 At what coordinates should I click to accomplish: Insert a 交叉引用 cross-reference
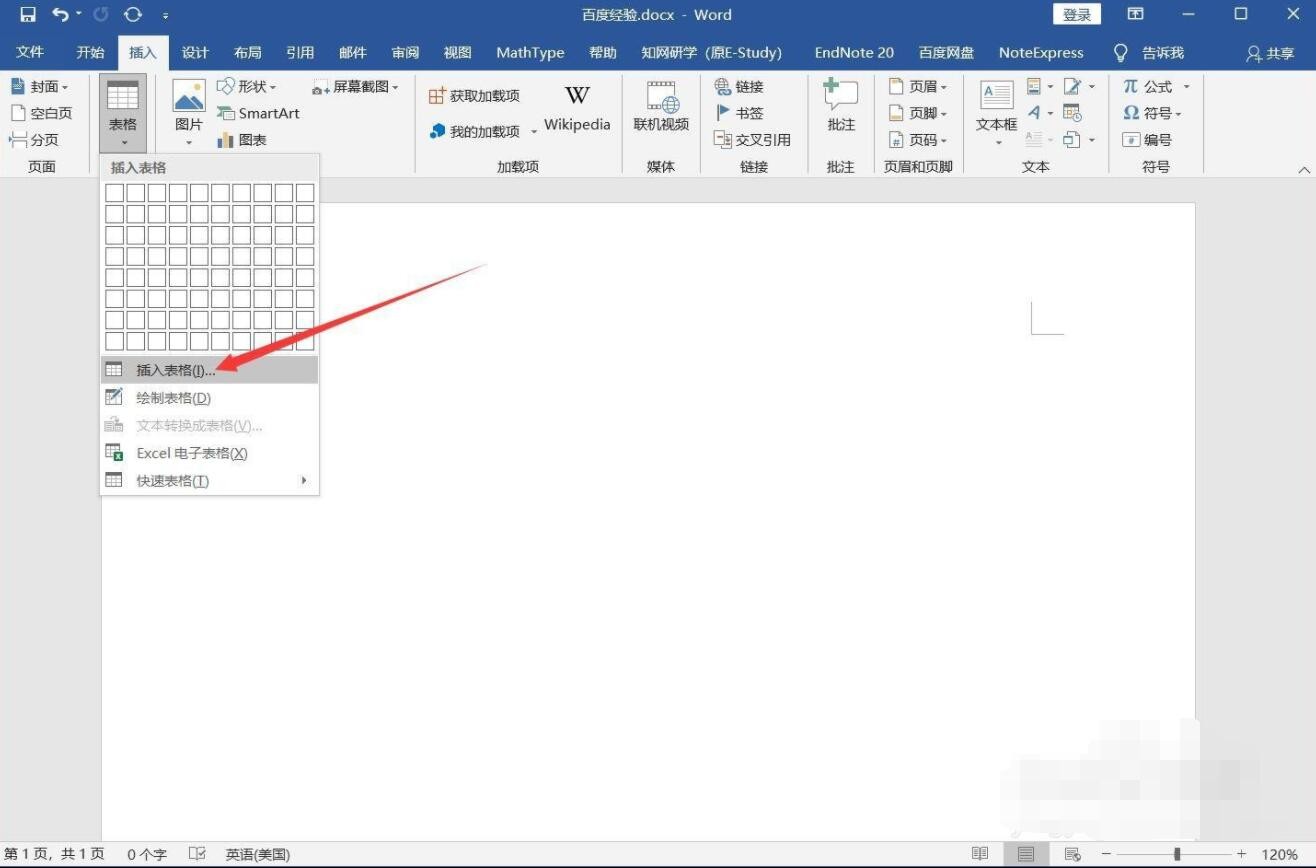pos(752,140)
